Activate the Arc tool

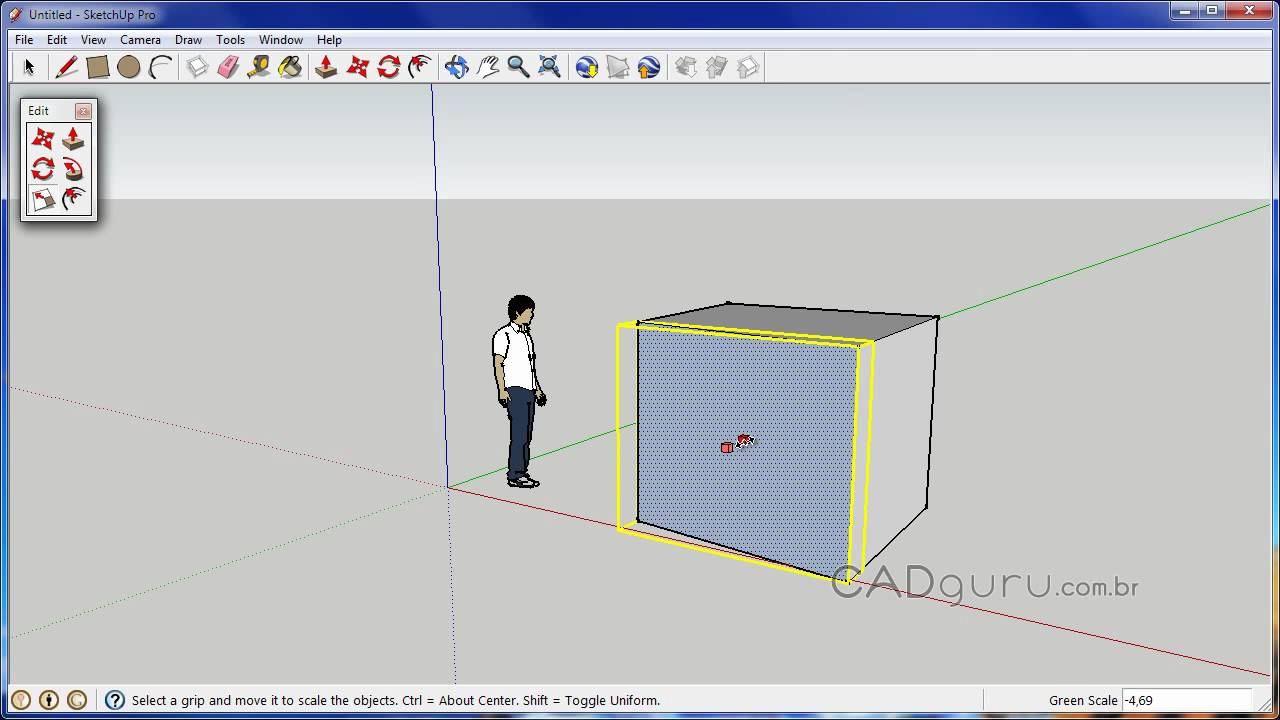160,67
